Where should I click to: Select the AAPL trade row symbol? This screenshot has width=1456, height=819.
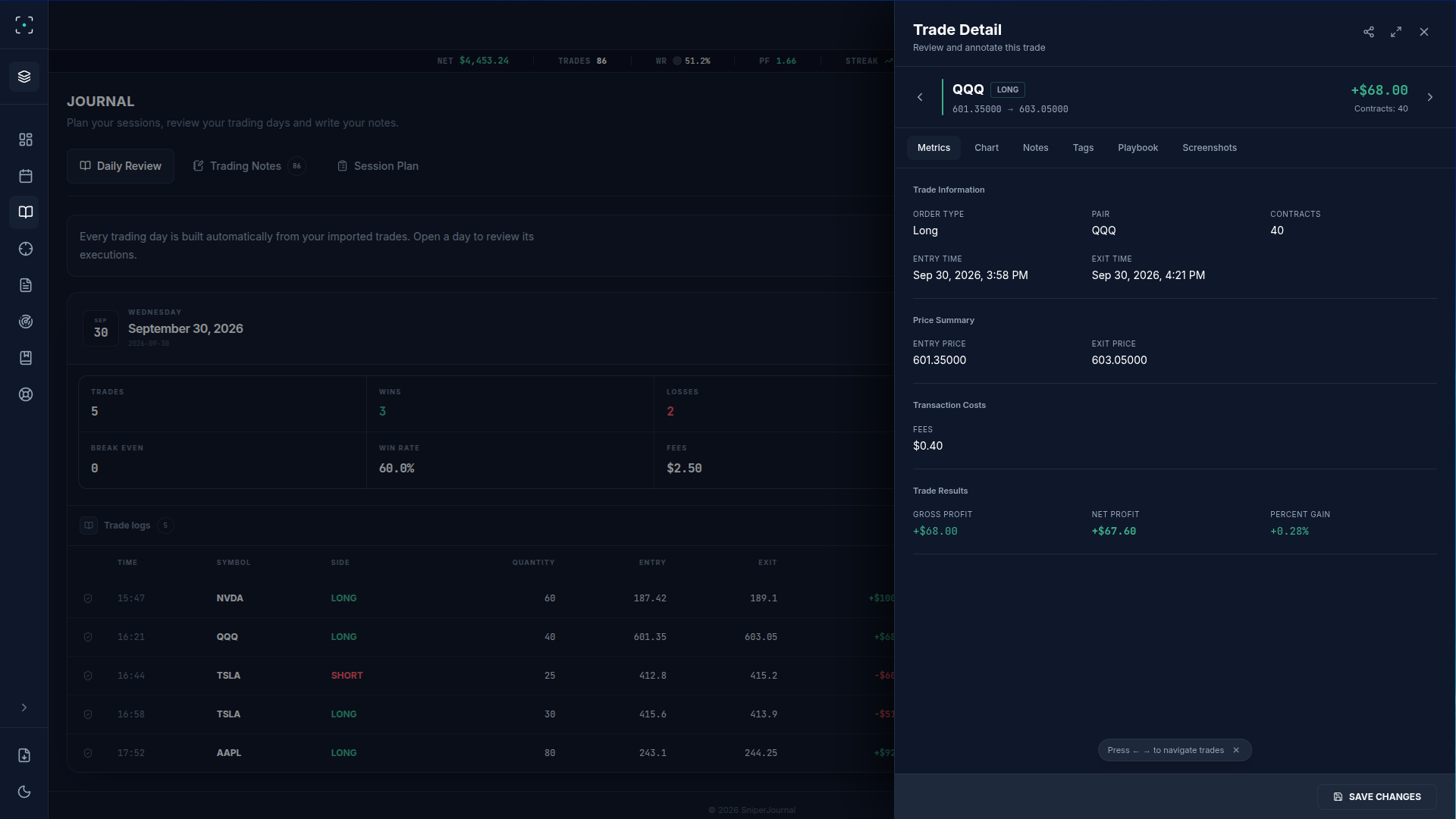pos(228,753)
